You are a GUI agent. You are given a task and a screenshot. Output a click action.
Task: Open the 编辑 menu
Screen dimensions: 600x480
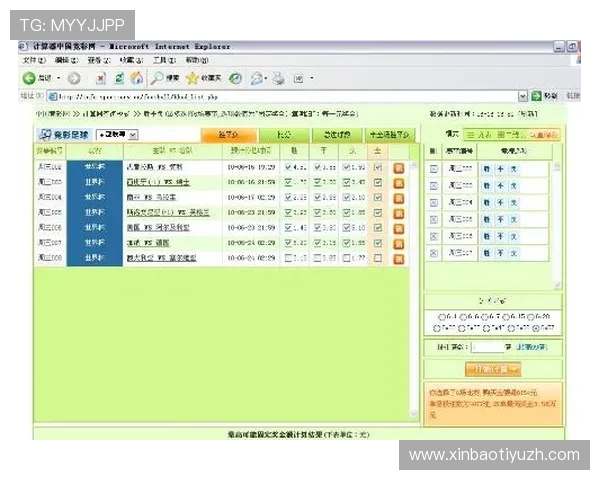(x=67, y=60)
